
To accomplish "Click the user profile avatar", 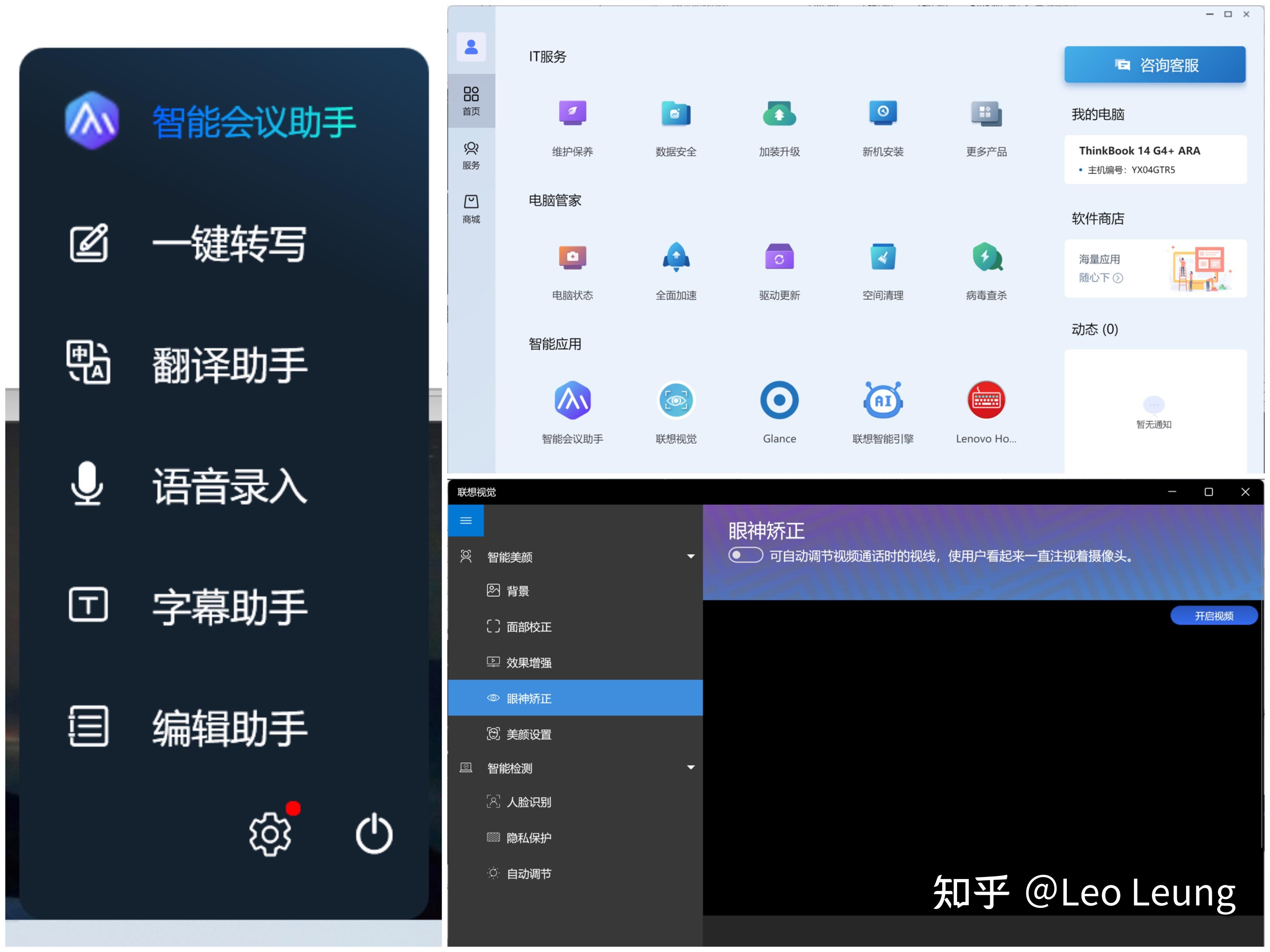I will tap(471, 47).
